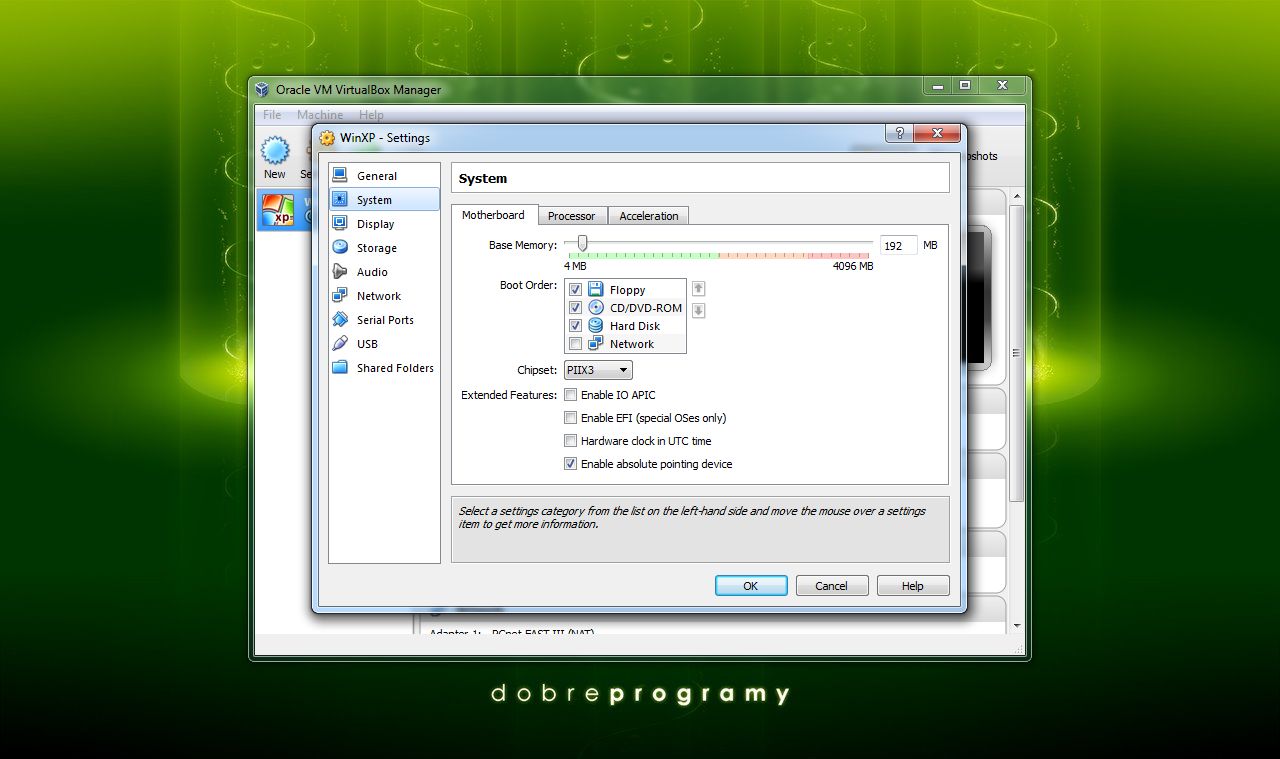Screen dimensions: 1280x759
Task: Click the WinXP virtual machine icon
Action: point(277,210)
